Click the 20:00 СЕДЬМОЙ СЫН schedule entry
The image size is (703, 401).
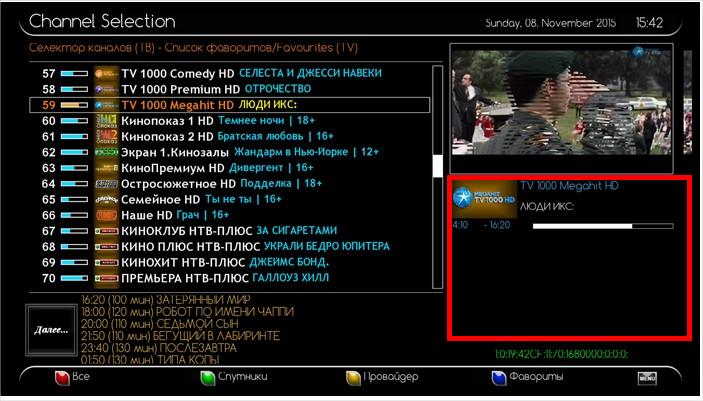160,324
